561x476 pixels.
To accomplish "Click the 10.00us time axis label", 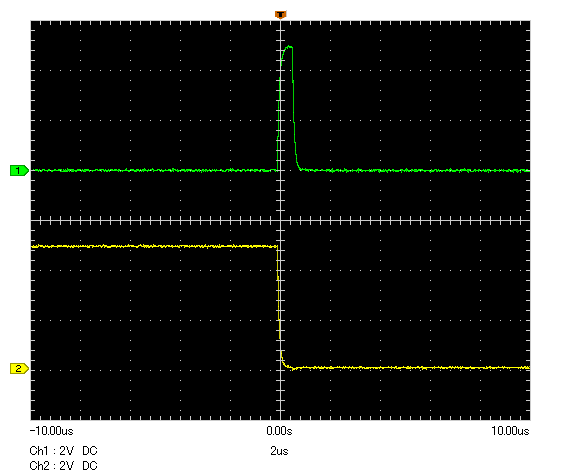I will (x=510, y=431).
